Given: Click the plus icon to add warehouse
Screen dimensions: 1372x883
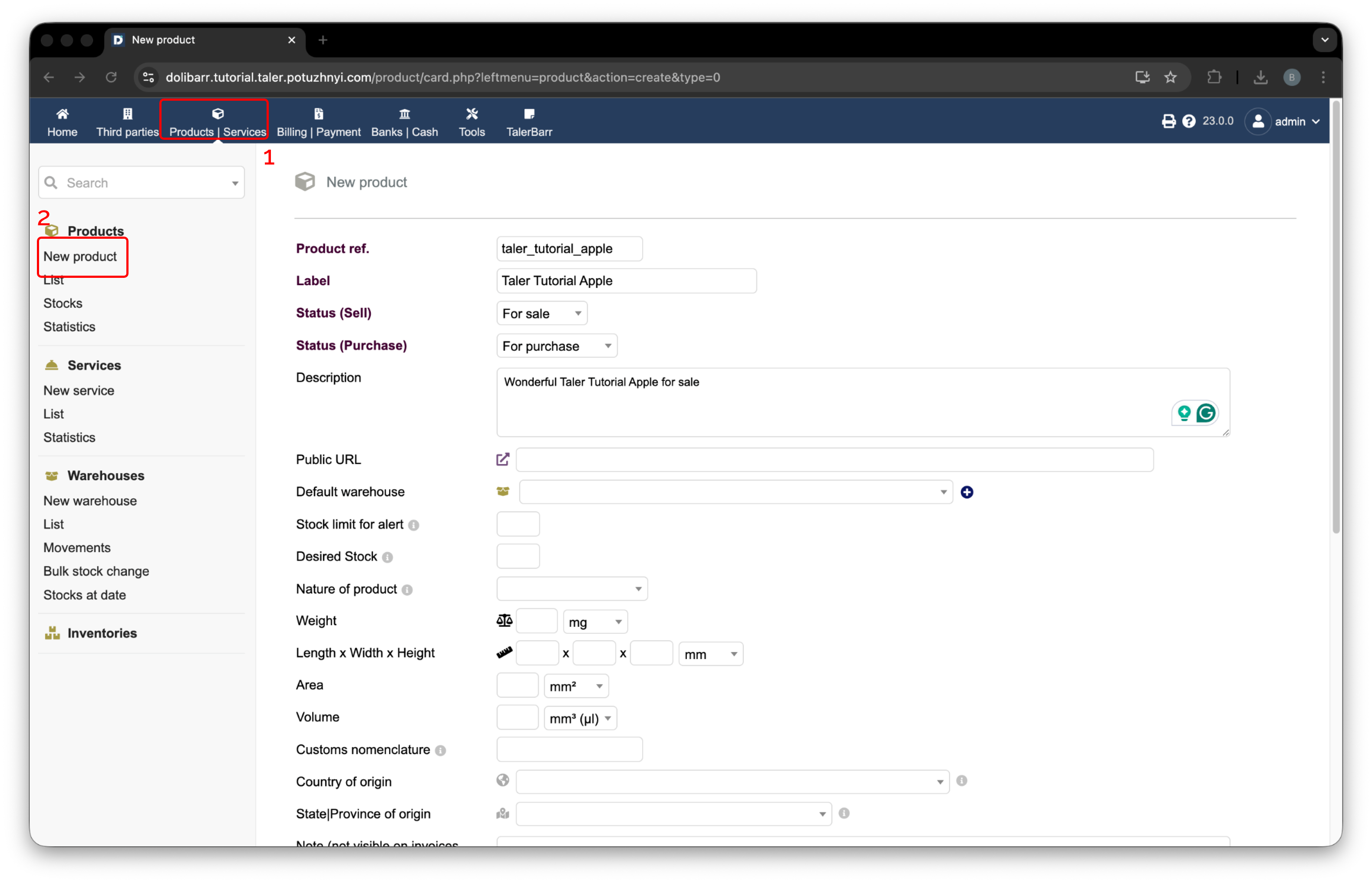Looking at the screenshot, I should tap(966, 492).
